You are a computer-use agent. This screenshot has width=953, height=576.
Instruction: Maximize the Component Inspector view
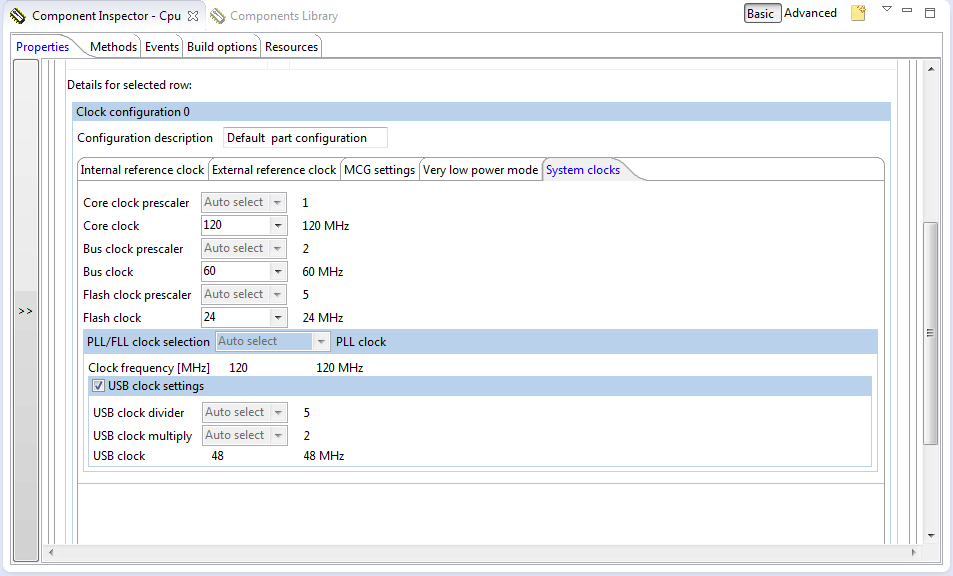pos(930,13)
